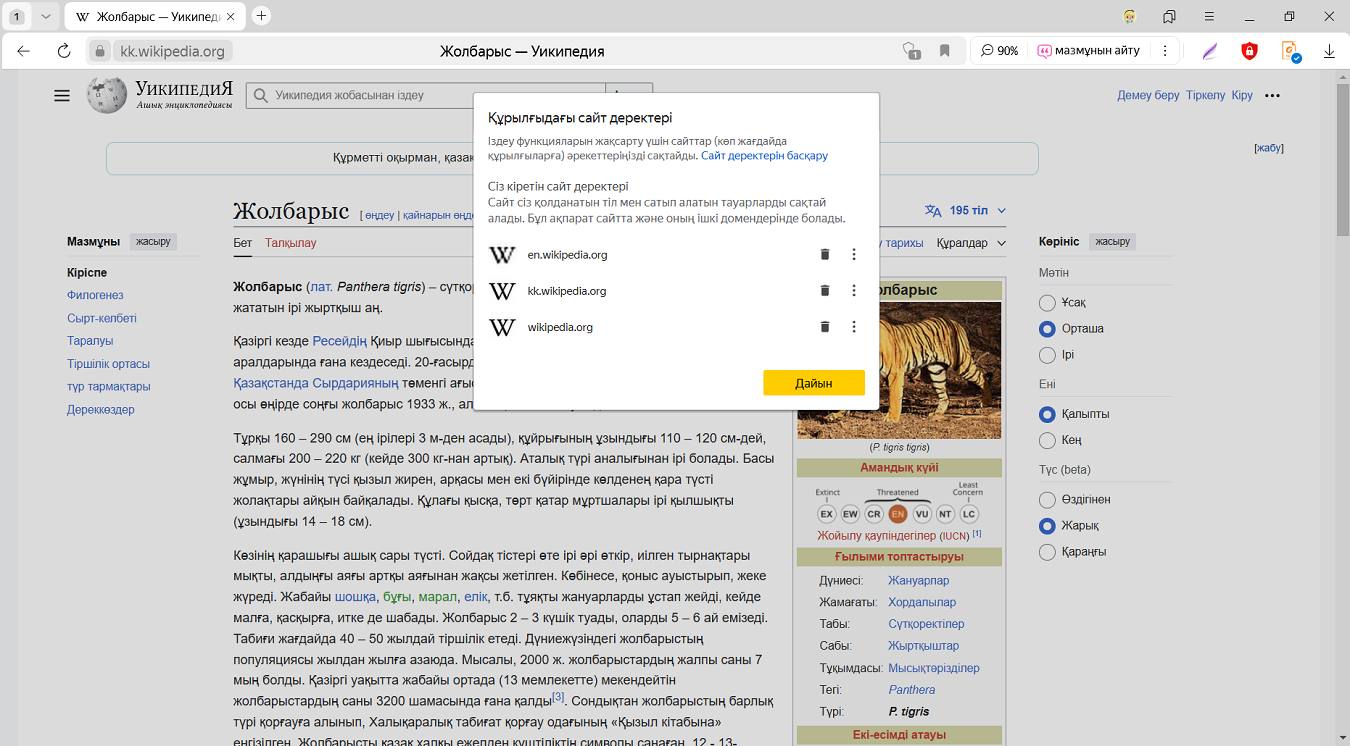Delete en.wikipedia.org site data with trash icon
The width and height of the screenshot is (1350, 746).
(x=825, y=255)
